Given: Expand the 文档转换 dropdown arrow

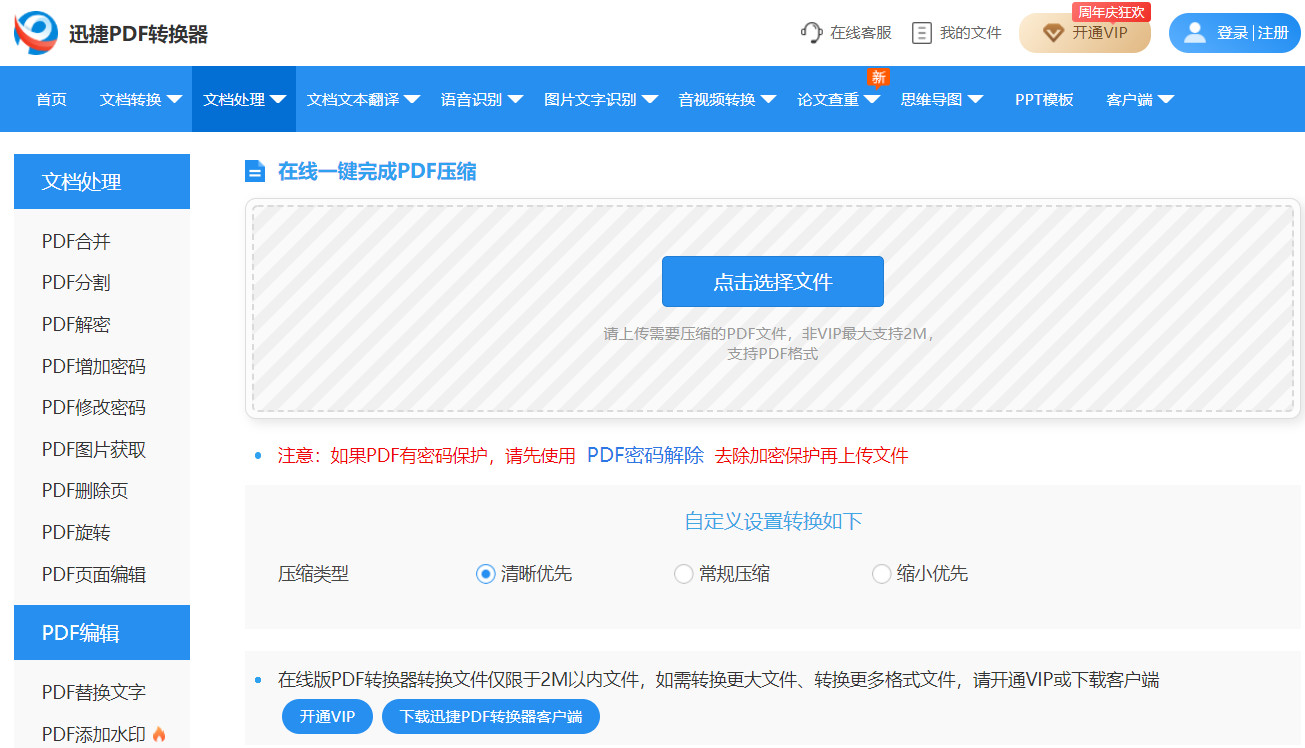Looking at the screenshot, I should pos(174,100).
